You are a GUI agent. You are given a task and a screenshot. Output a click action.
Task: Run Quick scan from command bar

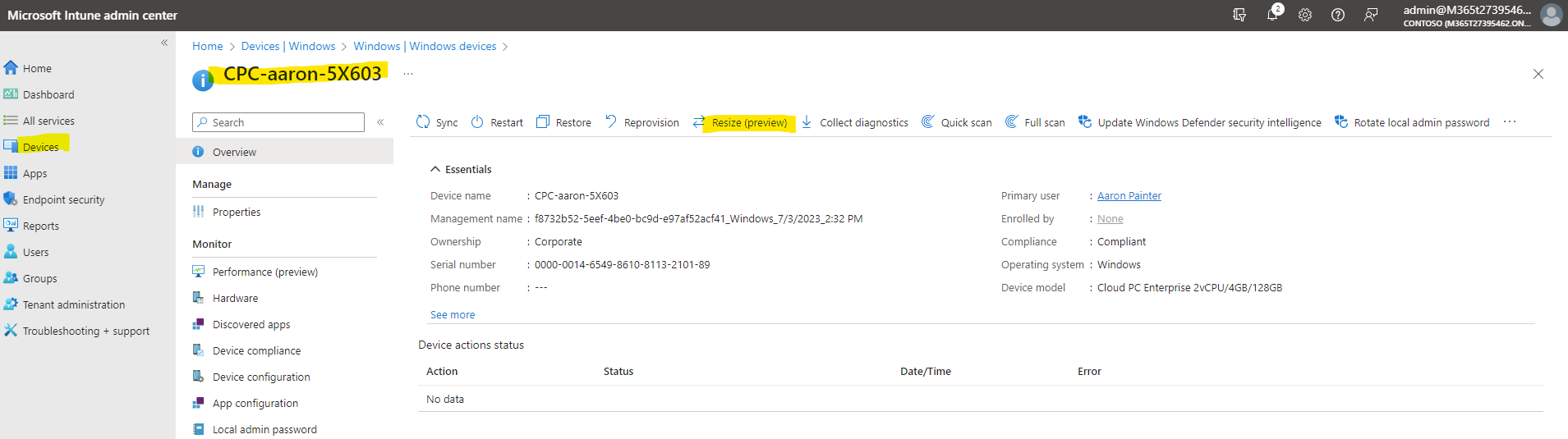point(956,122)
